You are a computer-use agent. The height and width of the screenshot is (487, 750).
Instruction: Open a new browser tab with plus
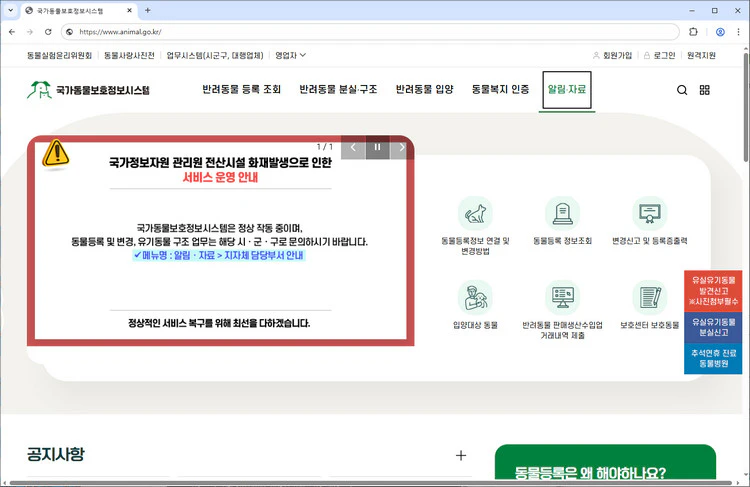pos(147,10)
